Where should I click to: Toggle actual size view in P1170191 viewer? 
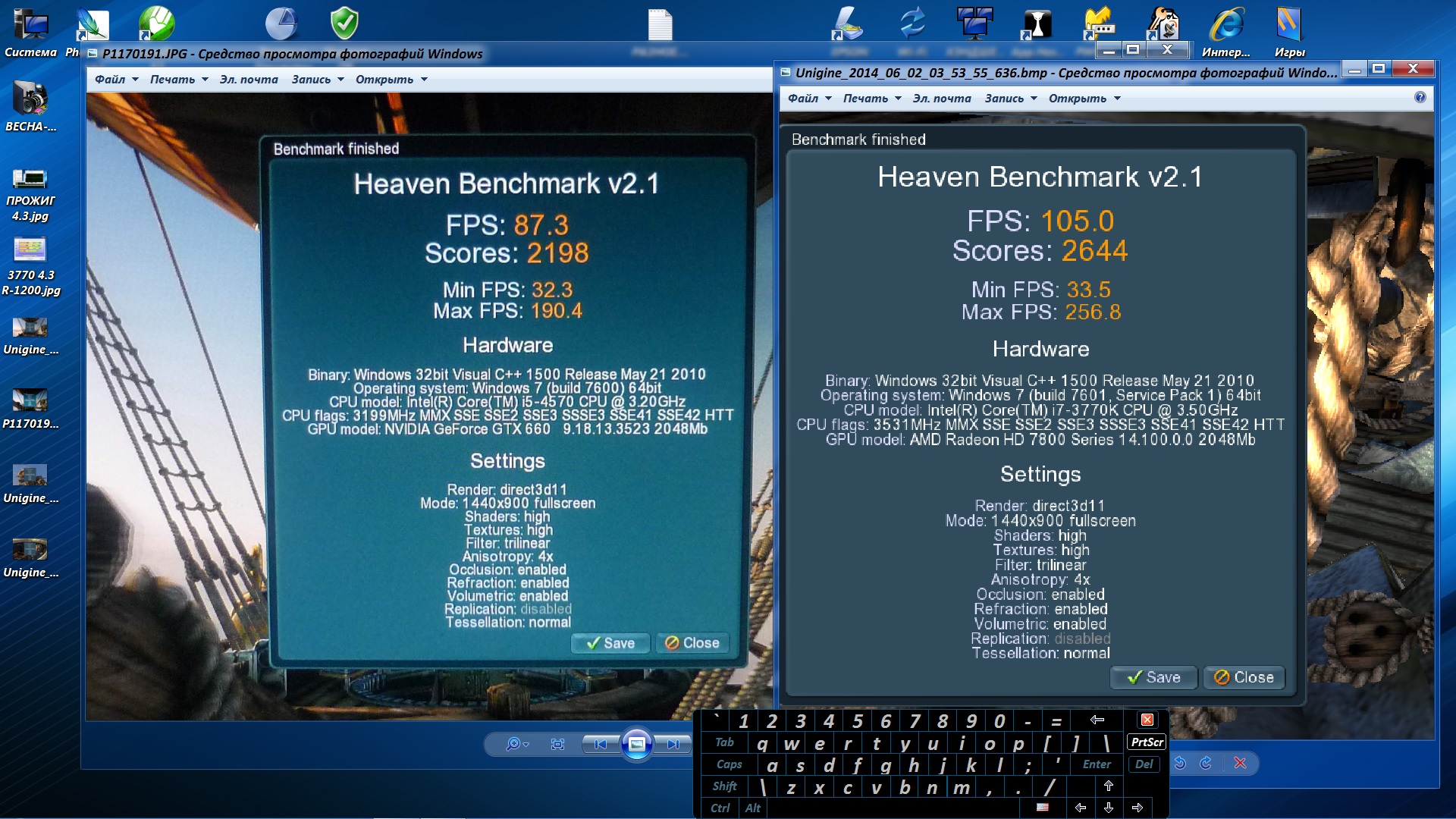(x=557, y=744)
